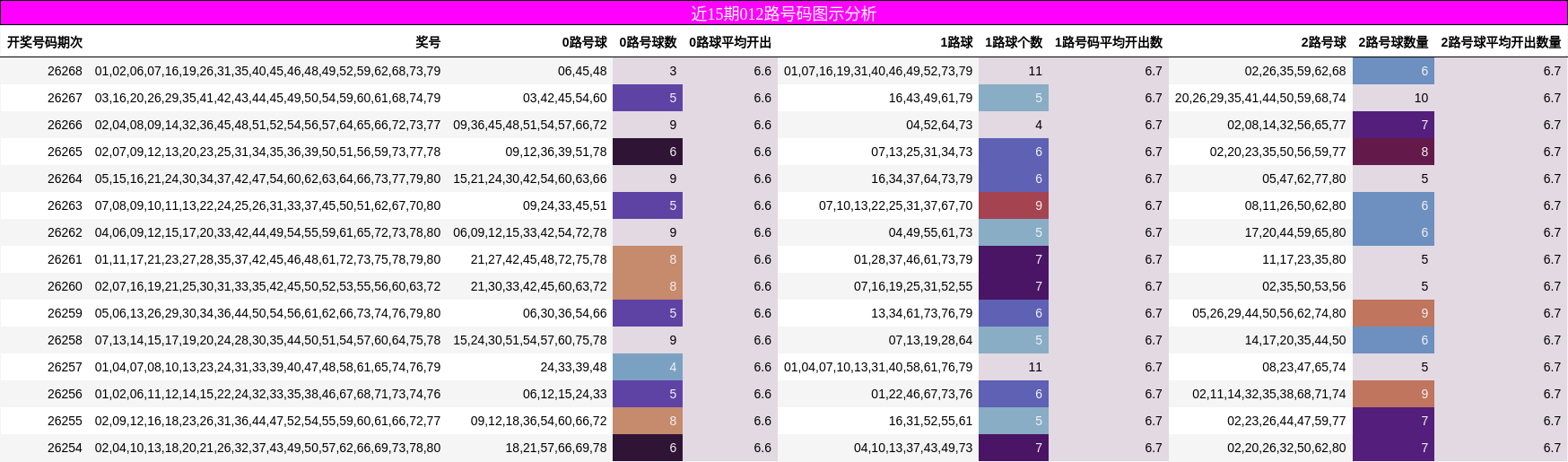
Task: Click the dark 0路 count cell in row 26265
Action: pyautogui.click(x=648, y=152)
